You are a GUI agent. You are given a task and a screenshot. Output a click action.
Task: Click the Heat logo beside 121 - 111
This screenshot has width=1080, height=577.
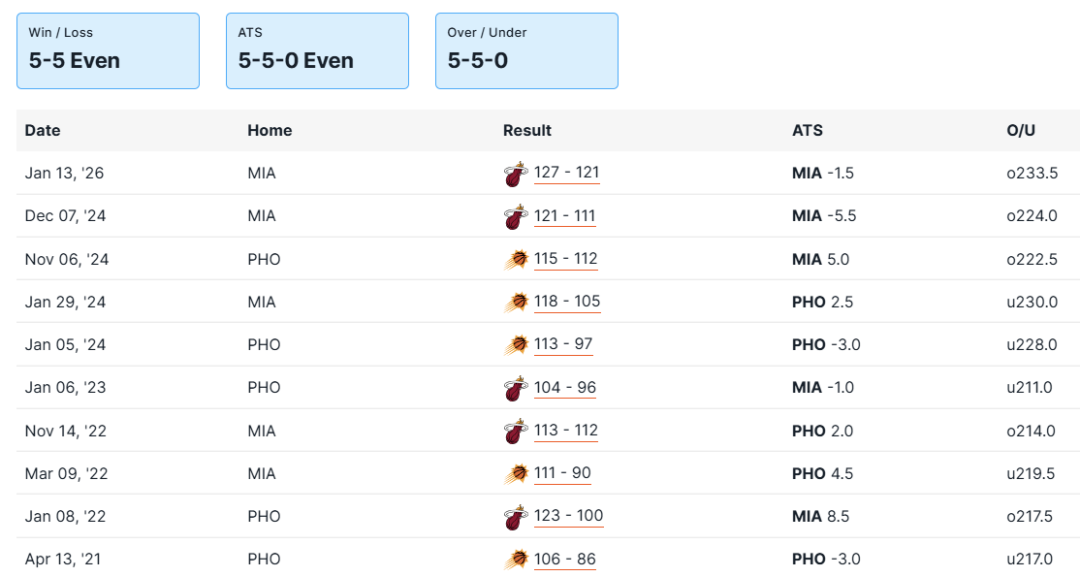click(515, 217)
